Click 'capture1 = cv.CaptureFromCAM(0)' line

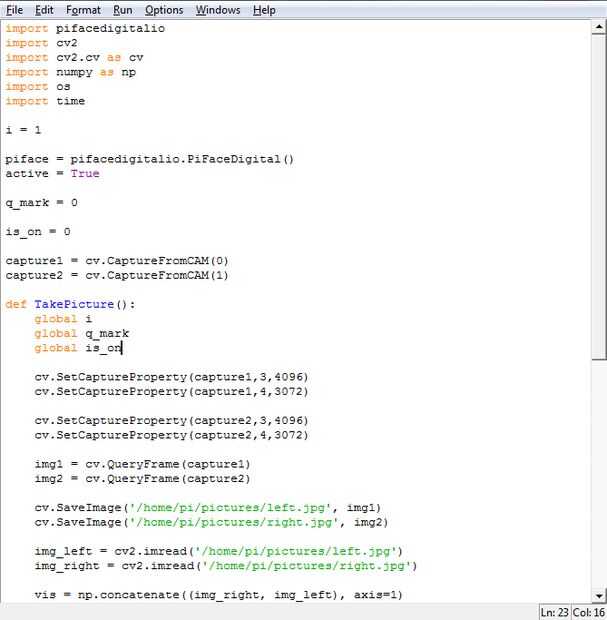click(117, 261)
